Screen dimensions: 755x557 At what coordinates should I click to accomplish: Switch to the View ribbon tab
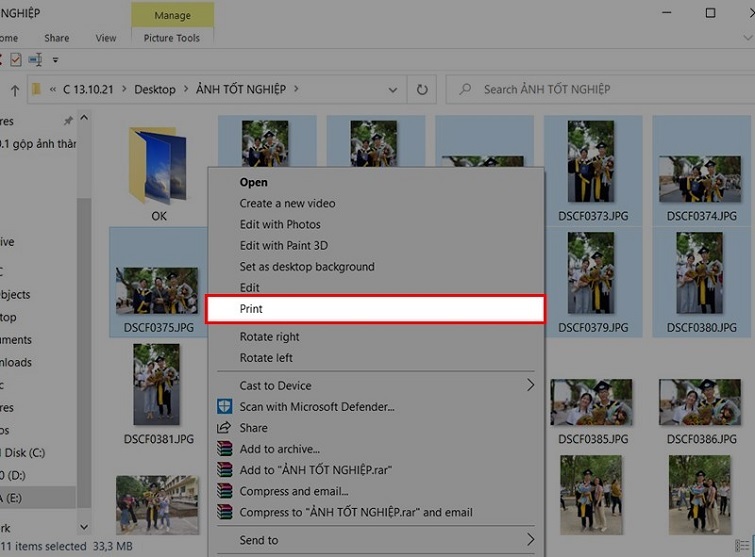pyautogui.click(x=106, y=38)
